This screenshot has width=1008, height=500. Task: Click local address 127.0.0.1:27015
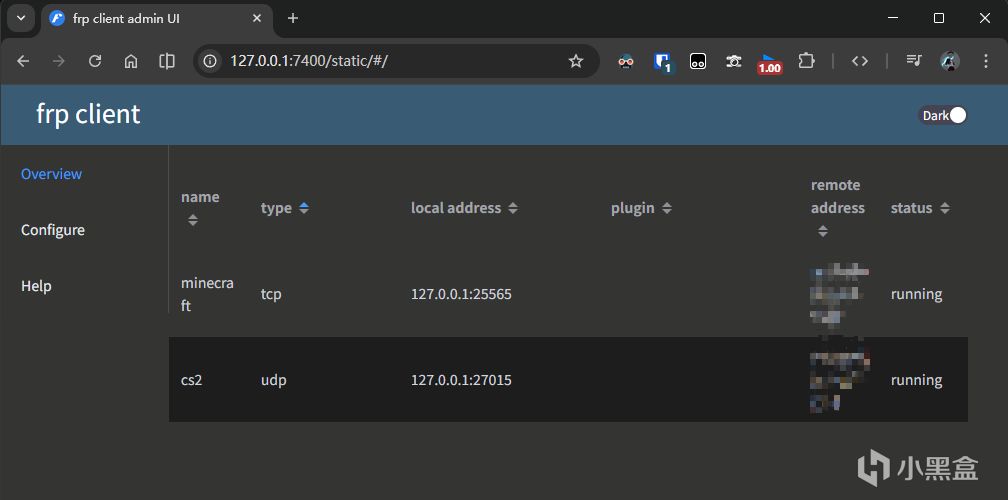pos(462,380)
